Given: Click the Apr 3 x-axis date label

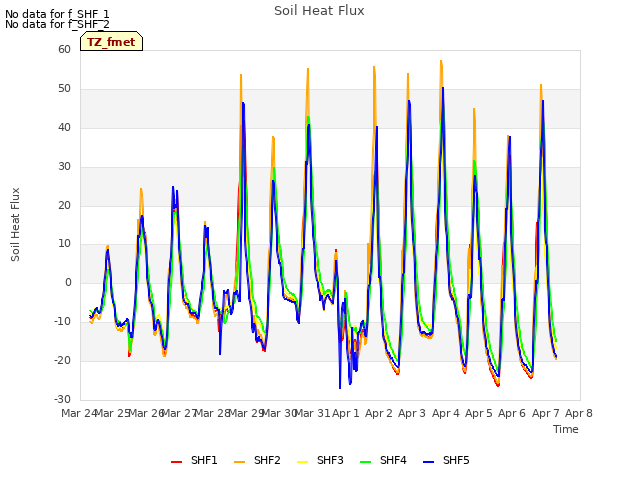Looking at the screenshot, I should [x=412, y=413].
